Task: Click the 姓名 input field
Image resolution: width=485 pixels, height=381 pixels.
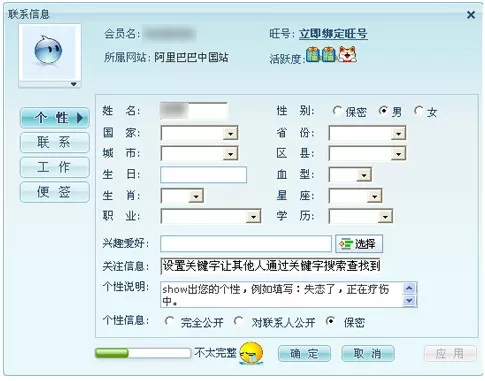Action: pyautogui.click(x=194, y=111)
